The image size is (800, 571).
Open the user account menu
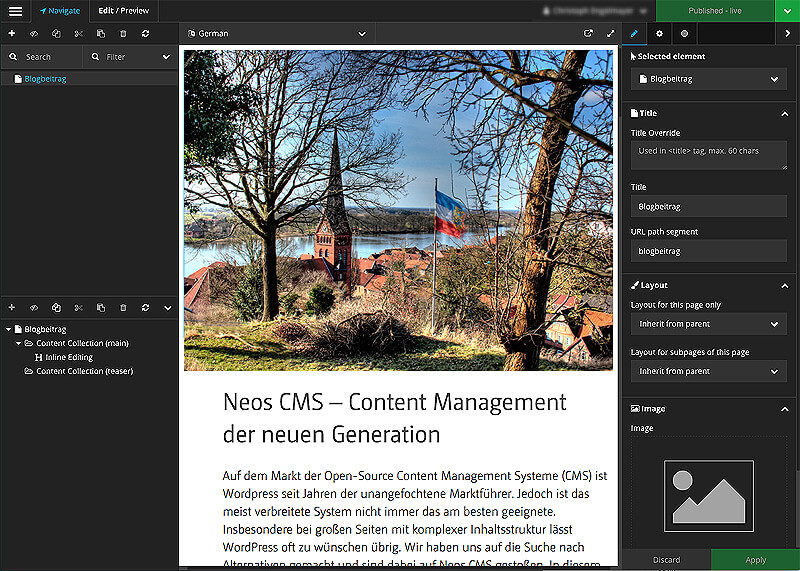coord(594,11)
